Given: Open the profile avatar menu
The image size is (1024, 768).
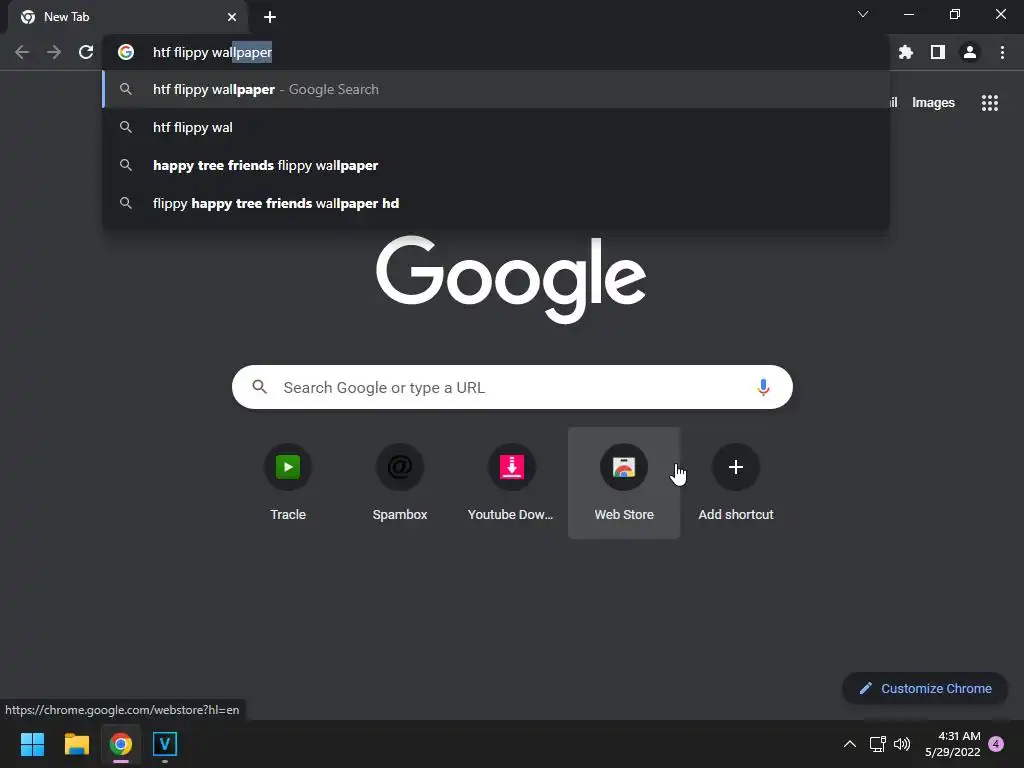Looking at the screenshot, I should pyautogui.click(x=970, y=52).
